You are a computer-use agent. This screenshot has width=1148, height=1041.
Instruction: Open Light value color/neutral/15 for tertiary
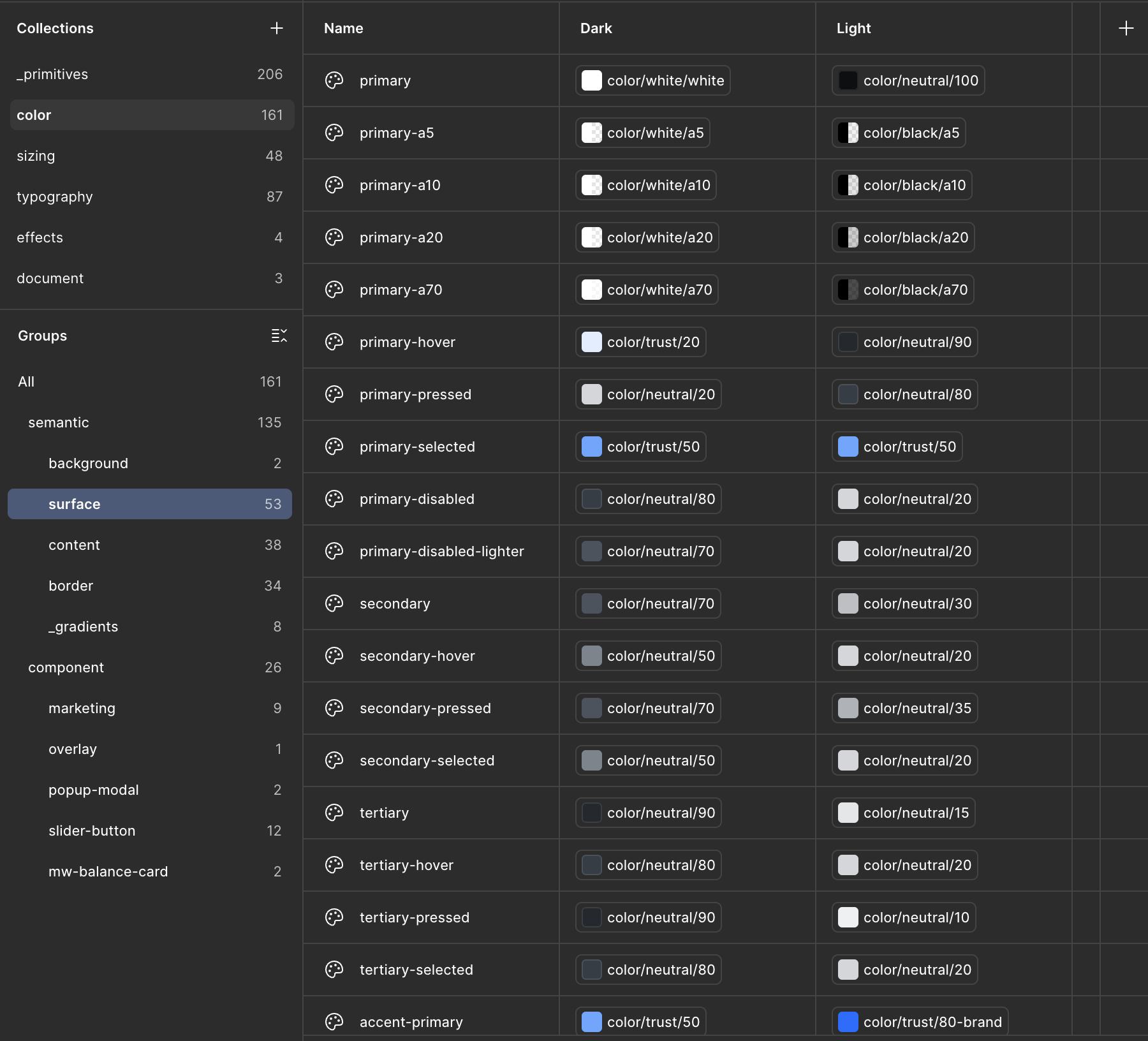pyautogui.click(x=904, y=813)
